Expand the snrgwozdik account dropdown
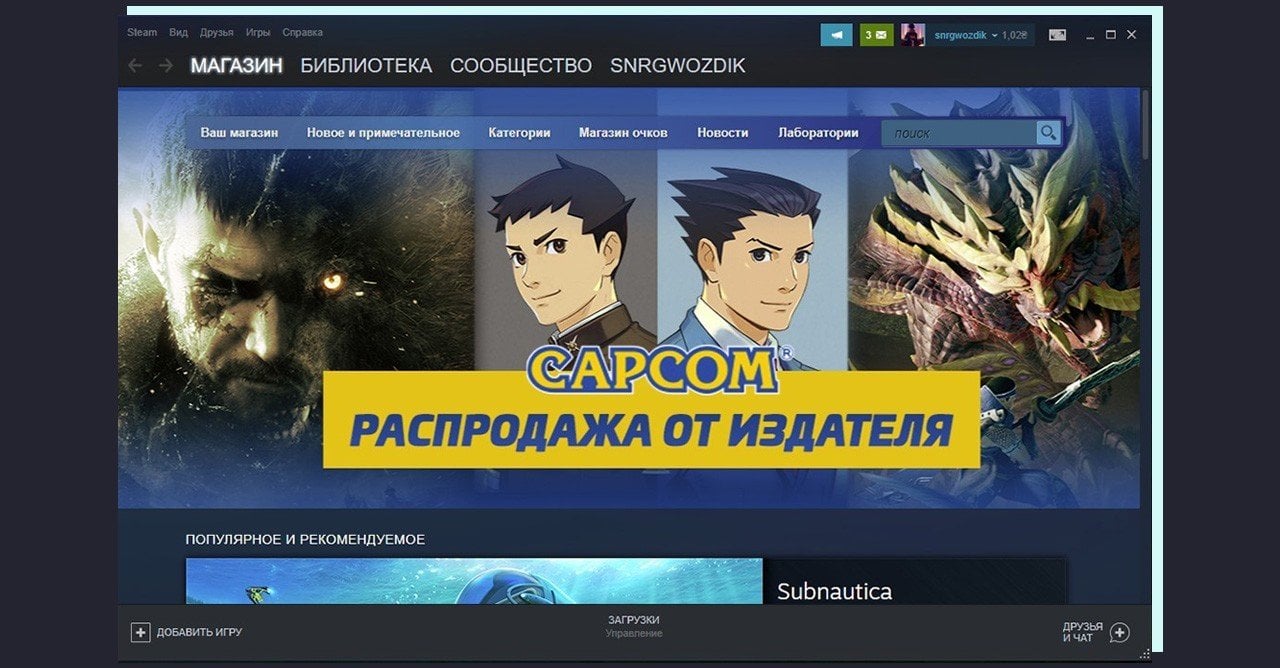 pos(965,35)
